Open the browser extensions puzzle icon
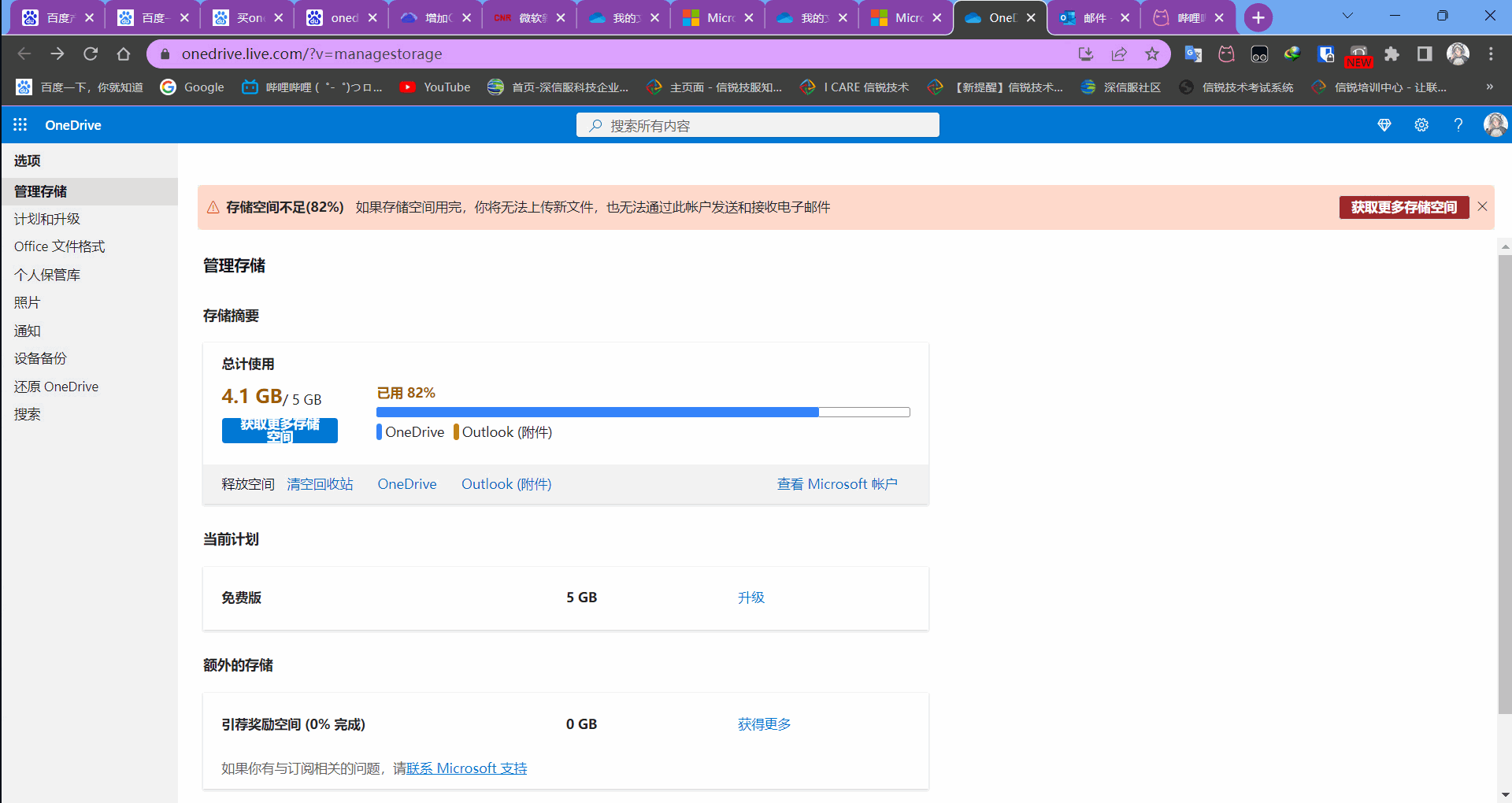 tap(1392, 54)
